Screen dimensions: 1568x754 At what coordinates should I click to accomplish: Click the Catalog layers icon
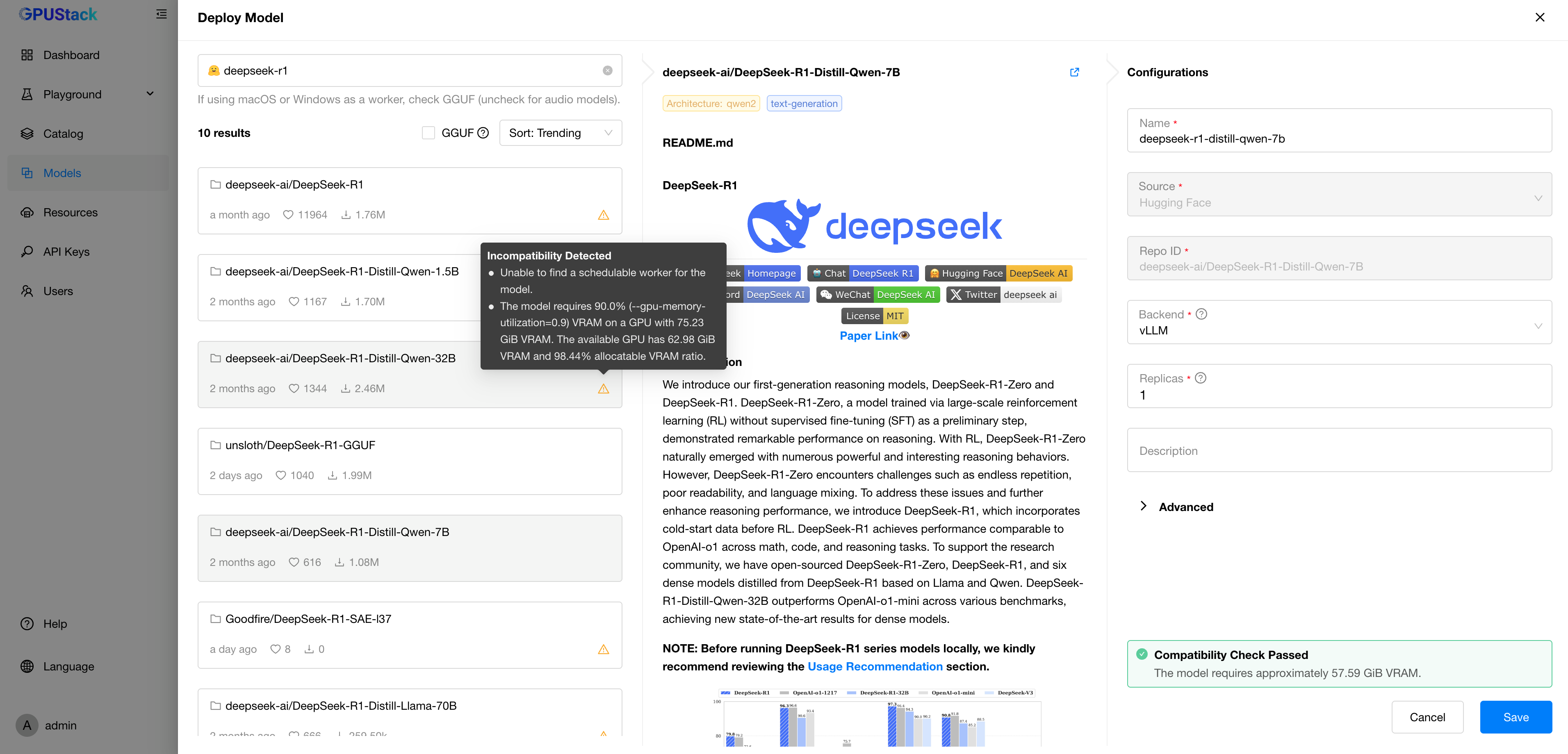27,134
